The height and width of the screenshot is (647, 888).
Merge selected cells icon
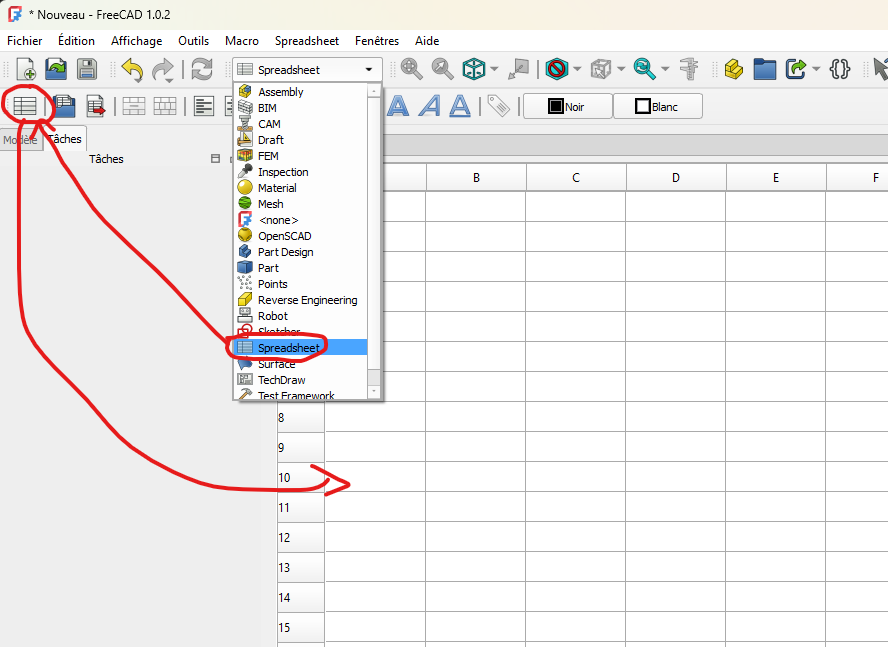134,106
